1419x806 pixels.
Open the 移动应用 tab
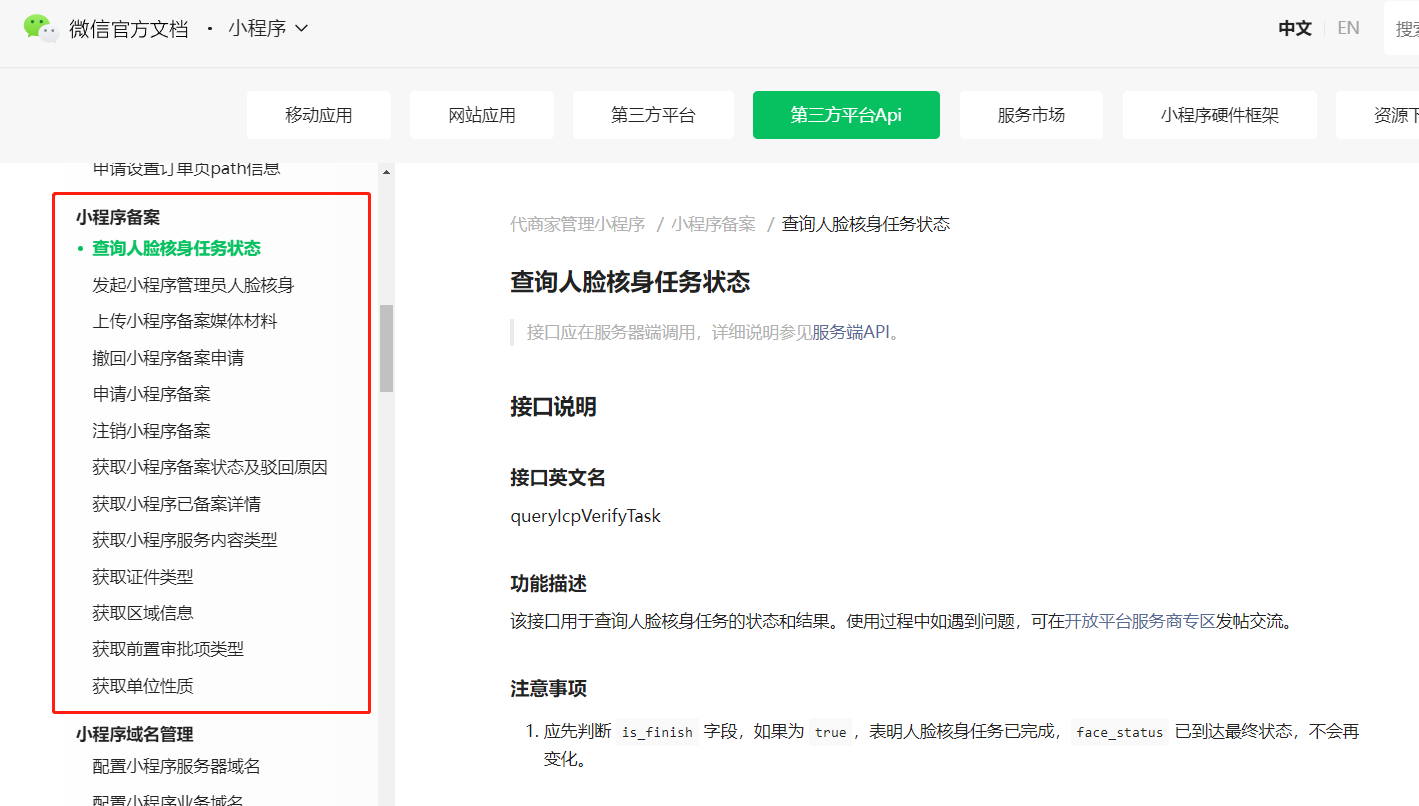click(x=319, y=115)
